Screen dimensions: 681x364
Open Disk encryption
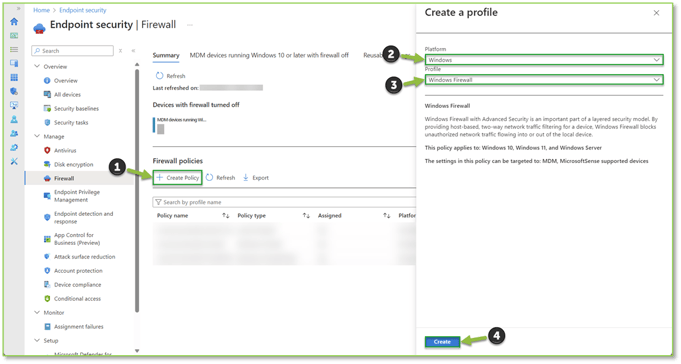(x=73, y=164)
